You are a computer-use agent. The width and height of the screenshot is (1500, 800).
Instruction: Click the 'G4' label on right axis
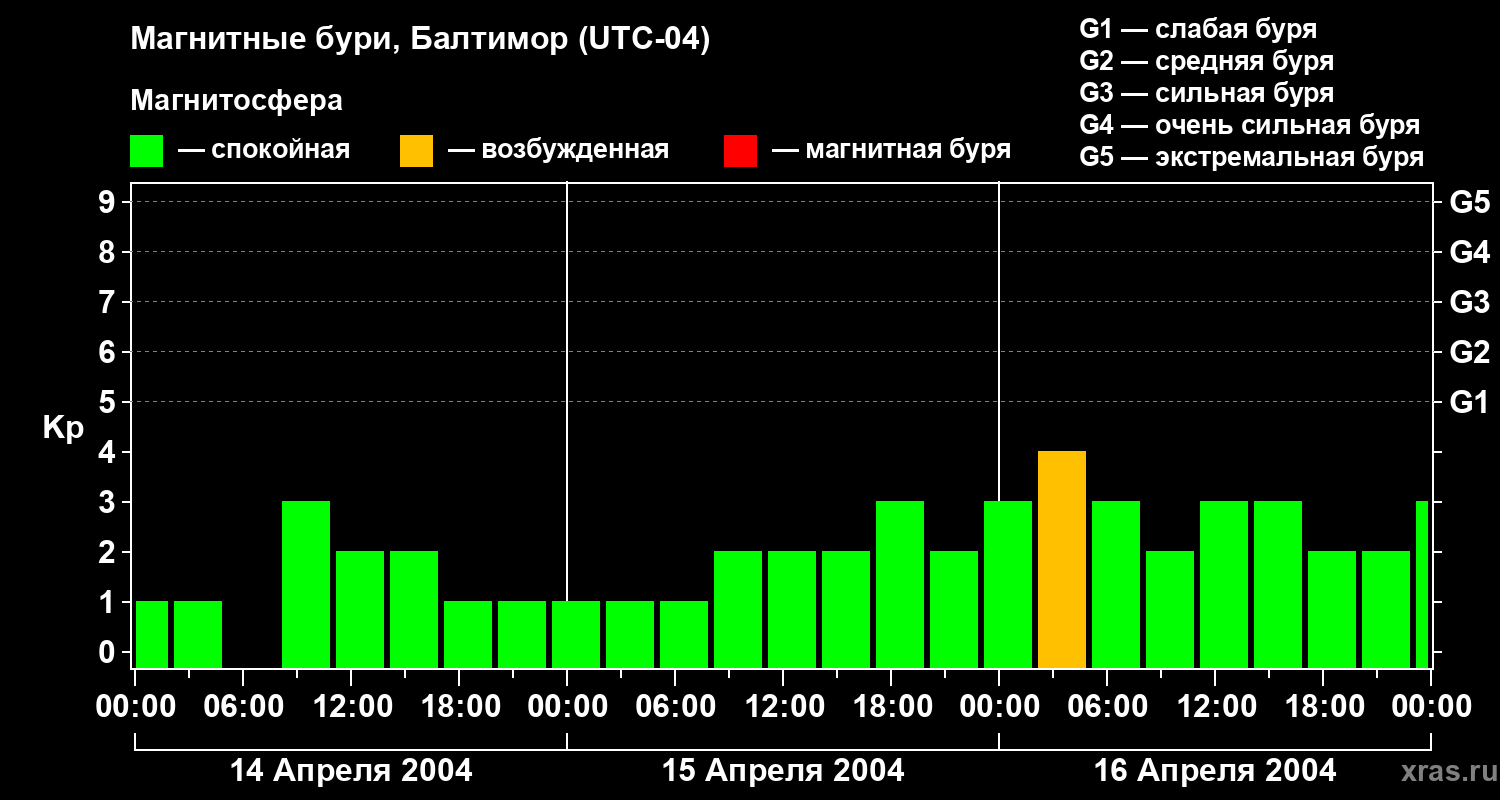pos(1469,253)
